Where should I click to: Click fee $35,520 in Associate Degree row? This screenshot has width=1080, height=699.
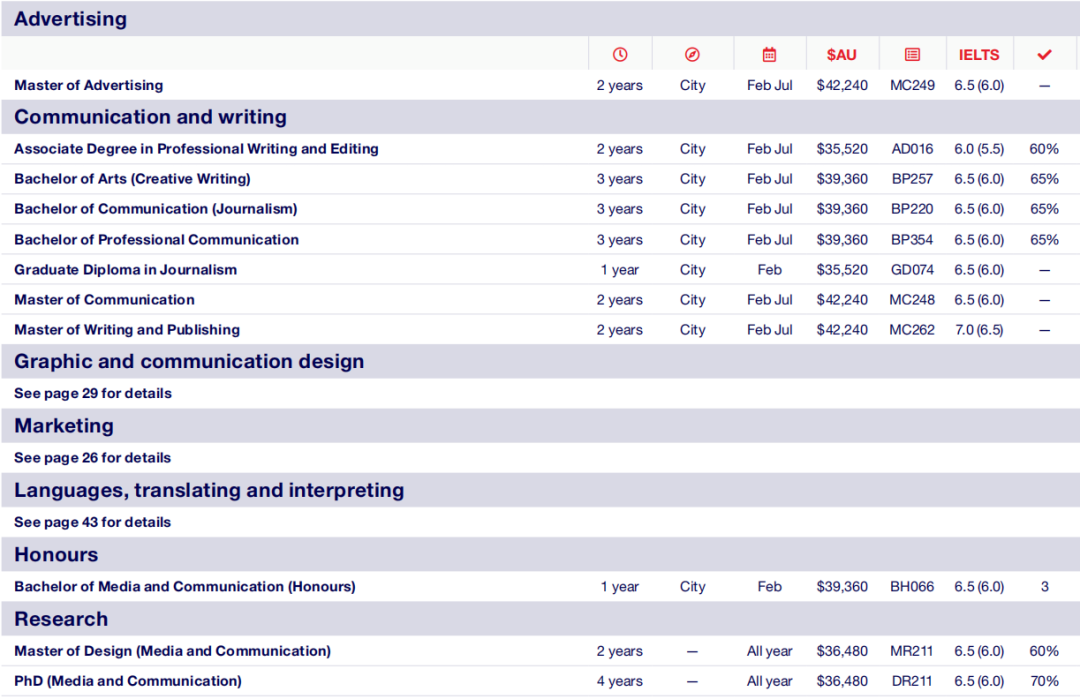coord(842,149)
